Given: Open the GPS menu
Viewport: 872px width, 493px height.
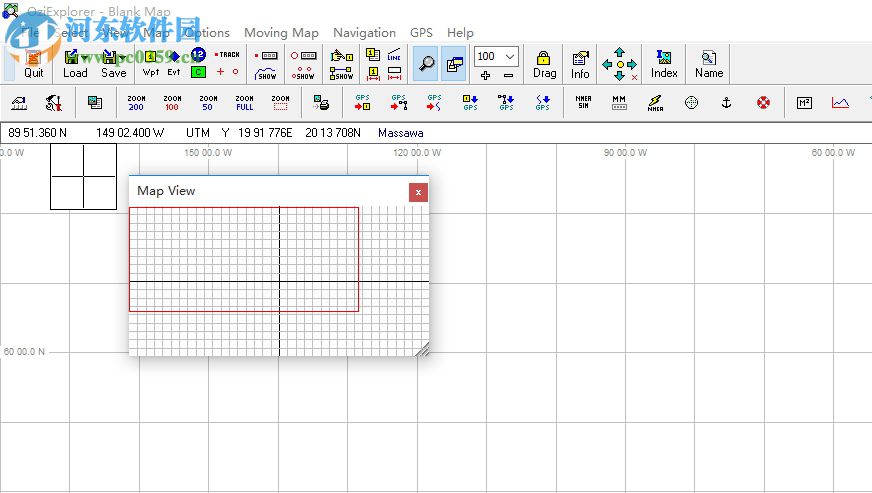Looking at the screenshot, I should click(x=421, y=33).
